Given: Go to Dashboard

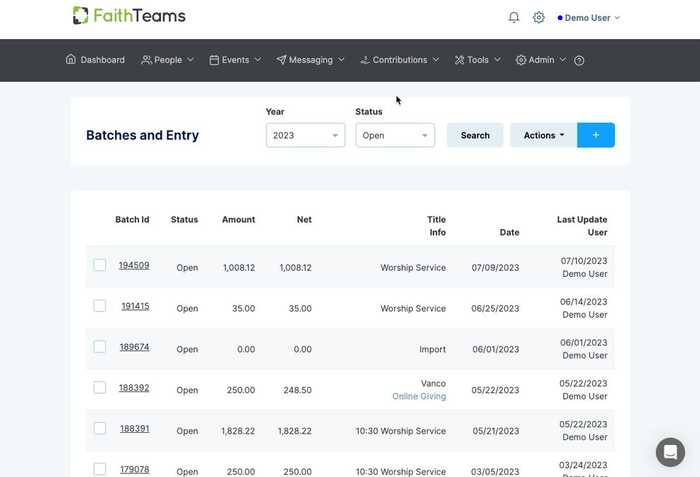Looking at the screenshot, I should point(95,60).
